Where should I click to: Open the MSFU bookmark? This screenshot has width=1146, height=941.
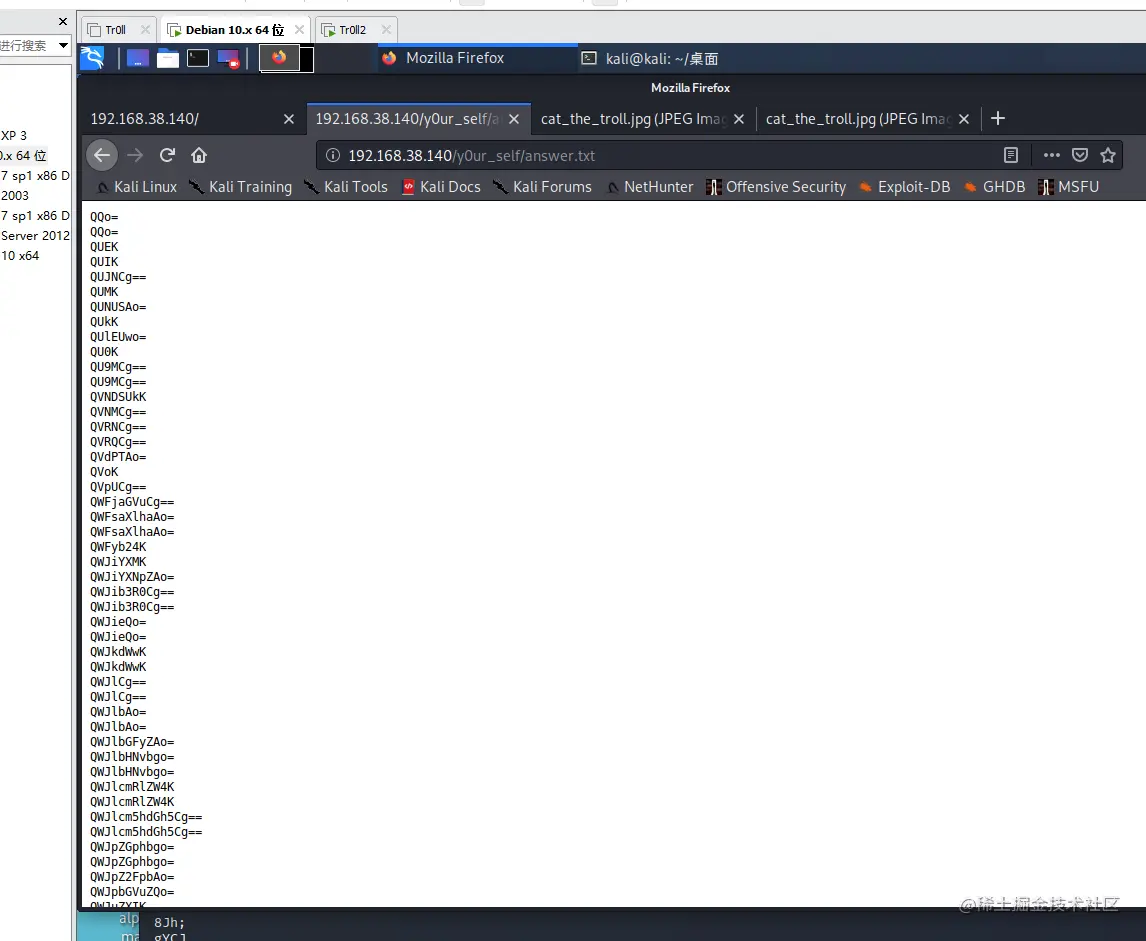coord(1069,187)
